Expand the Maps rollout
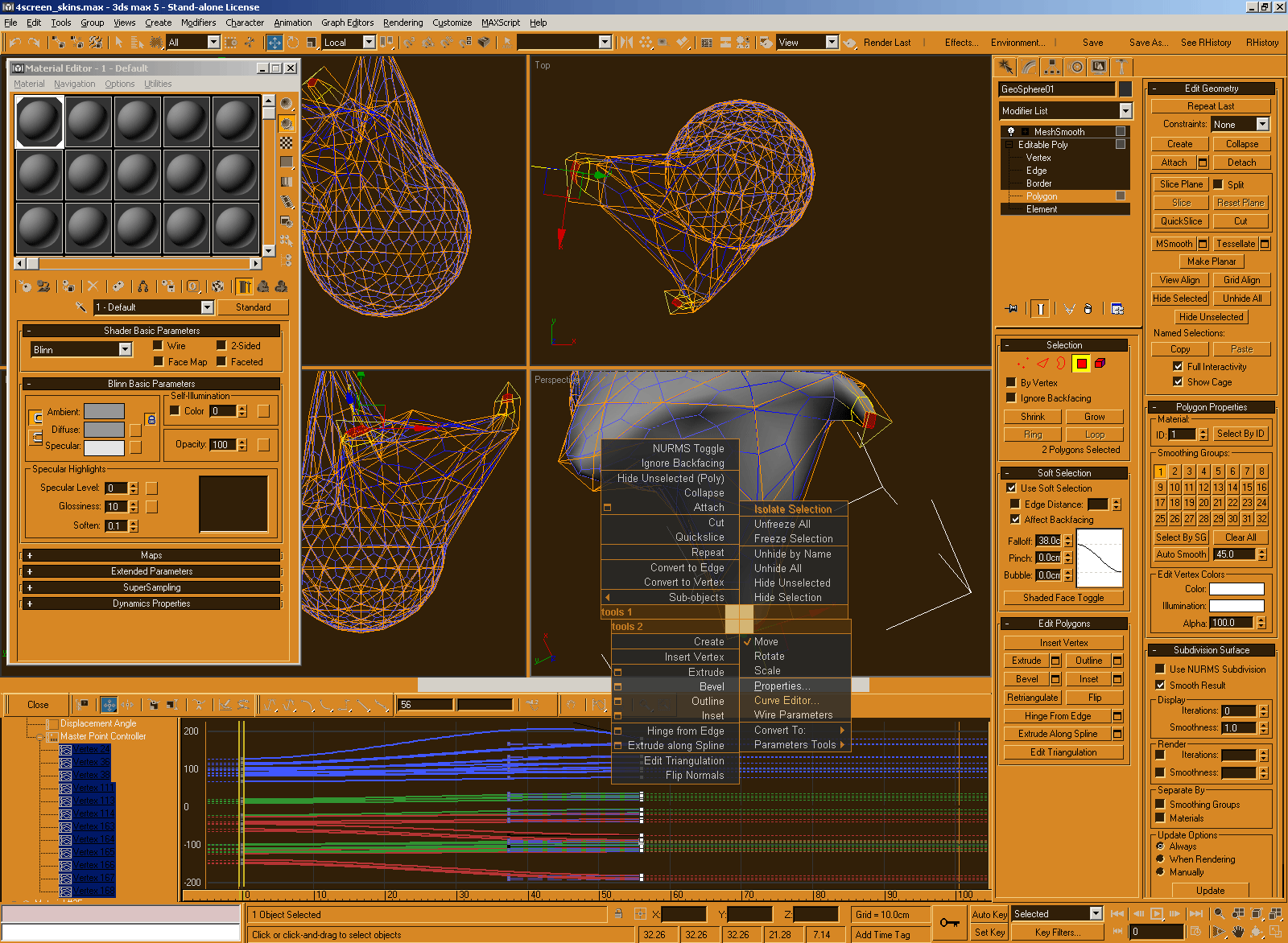Viewport: 1288px width, 943px height. (x=151, y=555)
